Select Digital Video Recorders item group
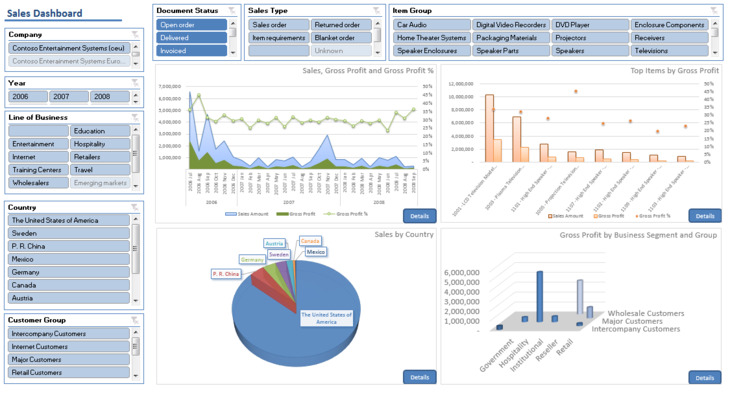This screenshot has width=730, height=393. tap(511, 25)
